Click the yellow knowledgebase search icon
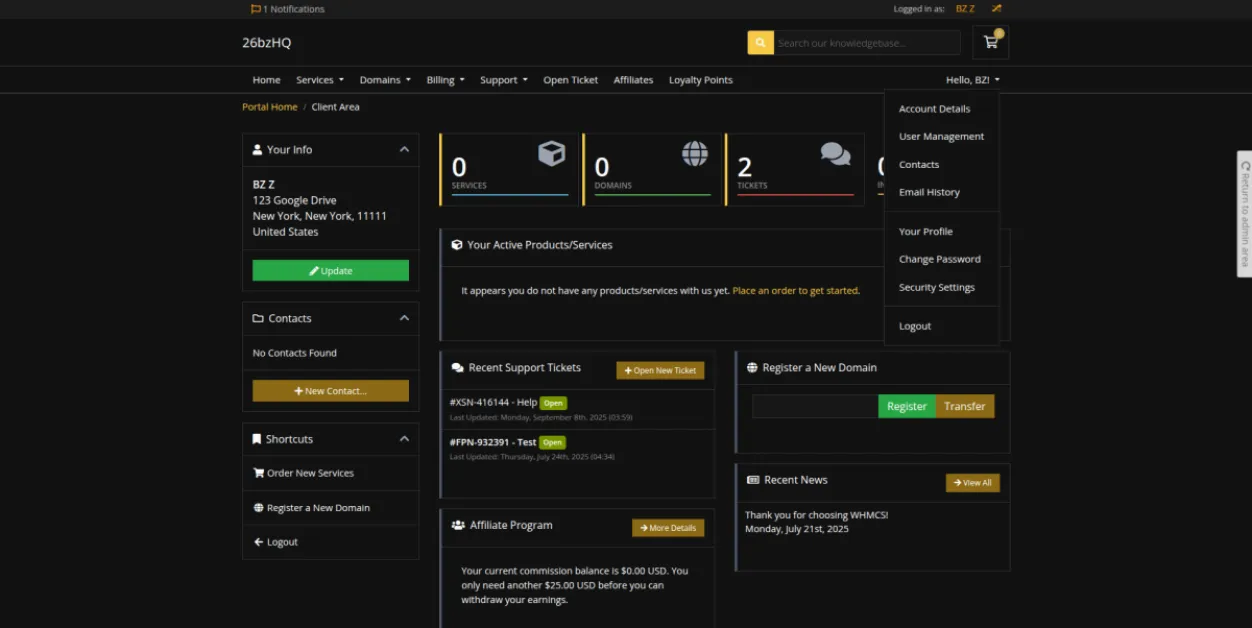This screenshot has width=1252, height=628. point(760,43)
